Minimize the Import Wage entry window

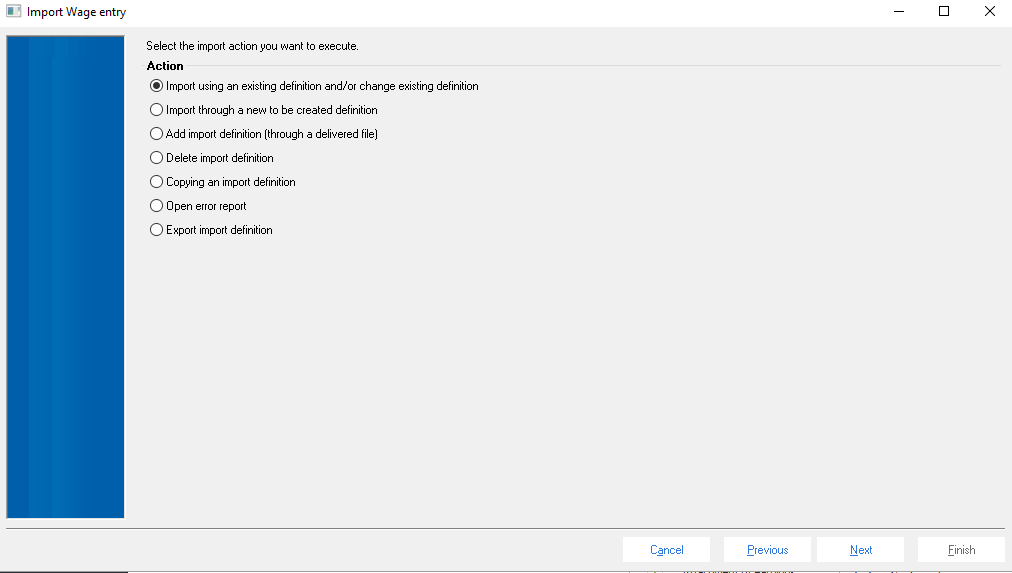[898, 12]
